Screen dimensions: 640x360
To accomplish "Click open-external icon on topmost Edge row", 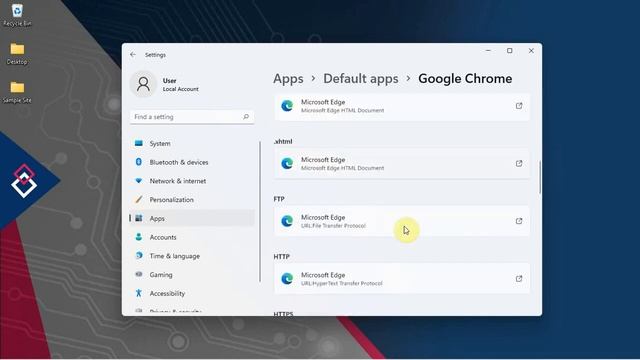I will 519,106.
